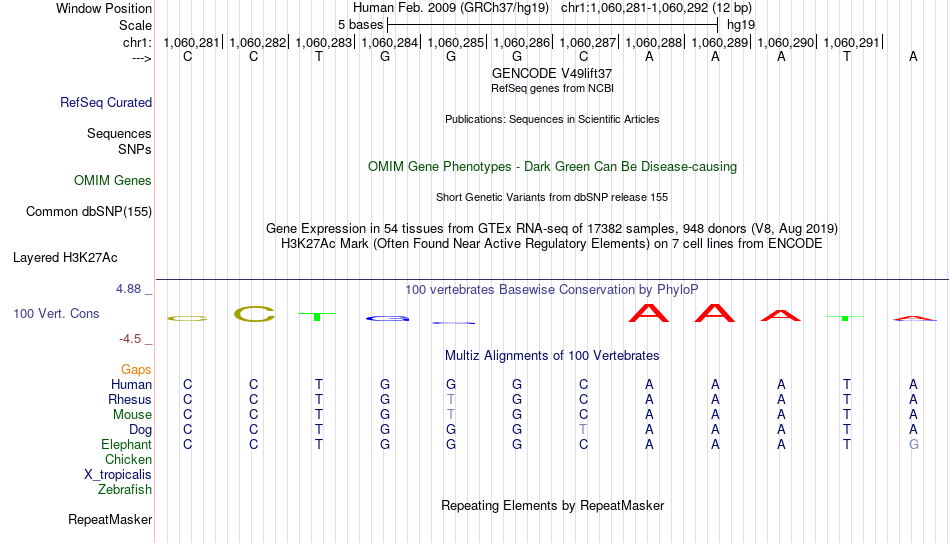This screenshot has width=950, height=543.
Task: Select the Rhesus alignment row label
Action: (130, 399)
